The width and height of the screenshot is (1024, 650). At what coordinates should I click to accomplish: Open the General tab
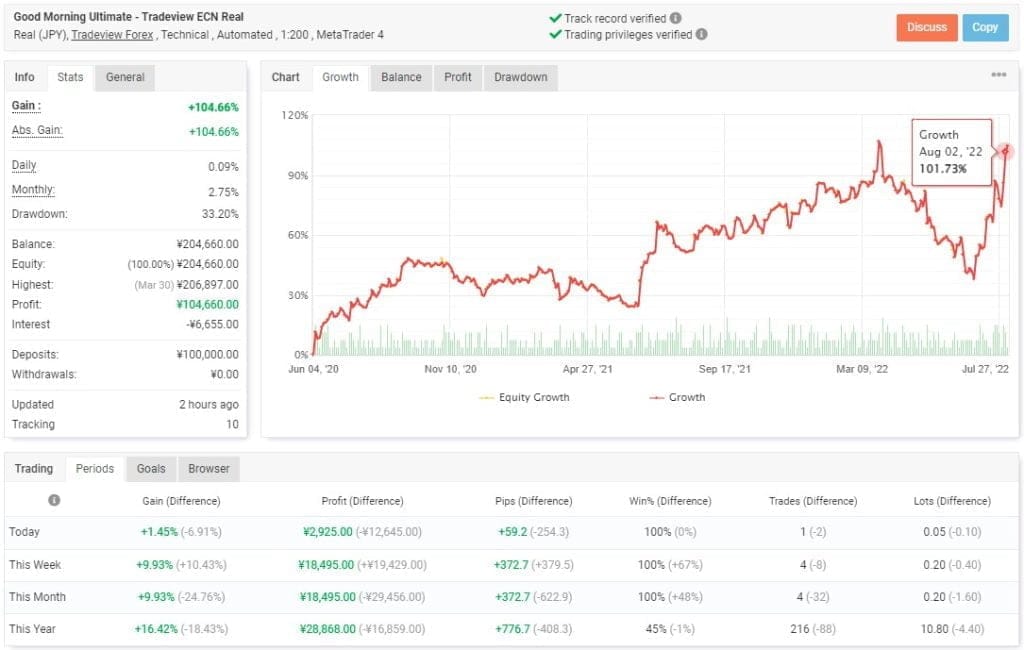(124, 77)
